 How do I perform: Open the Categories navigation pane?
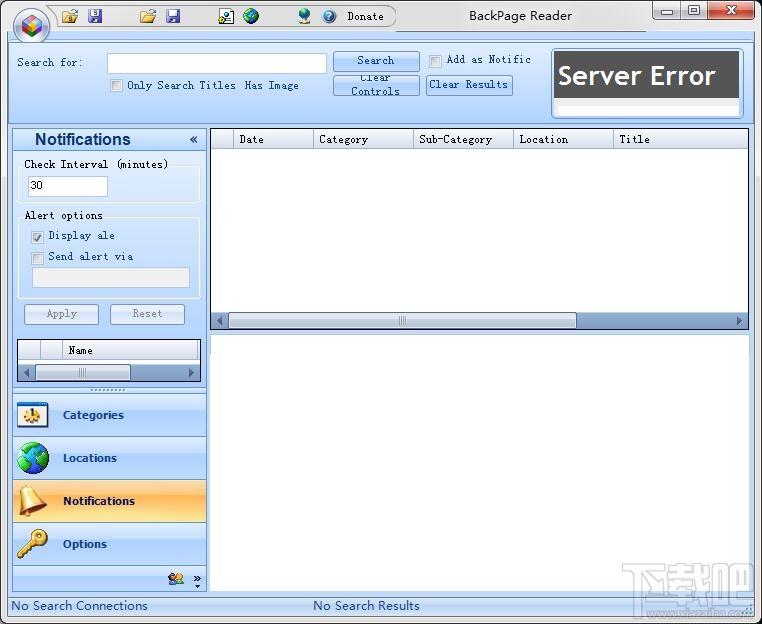[109, 415]
